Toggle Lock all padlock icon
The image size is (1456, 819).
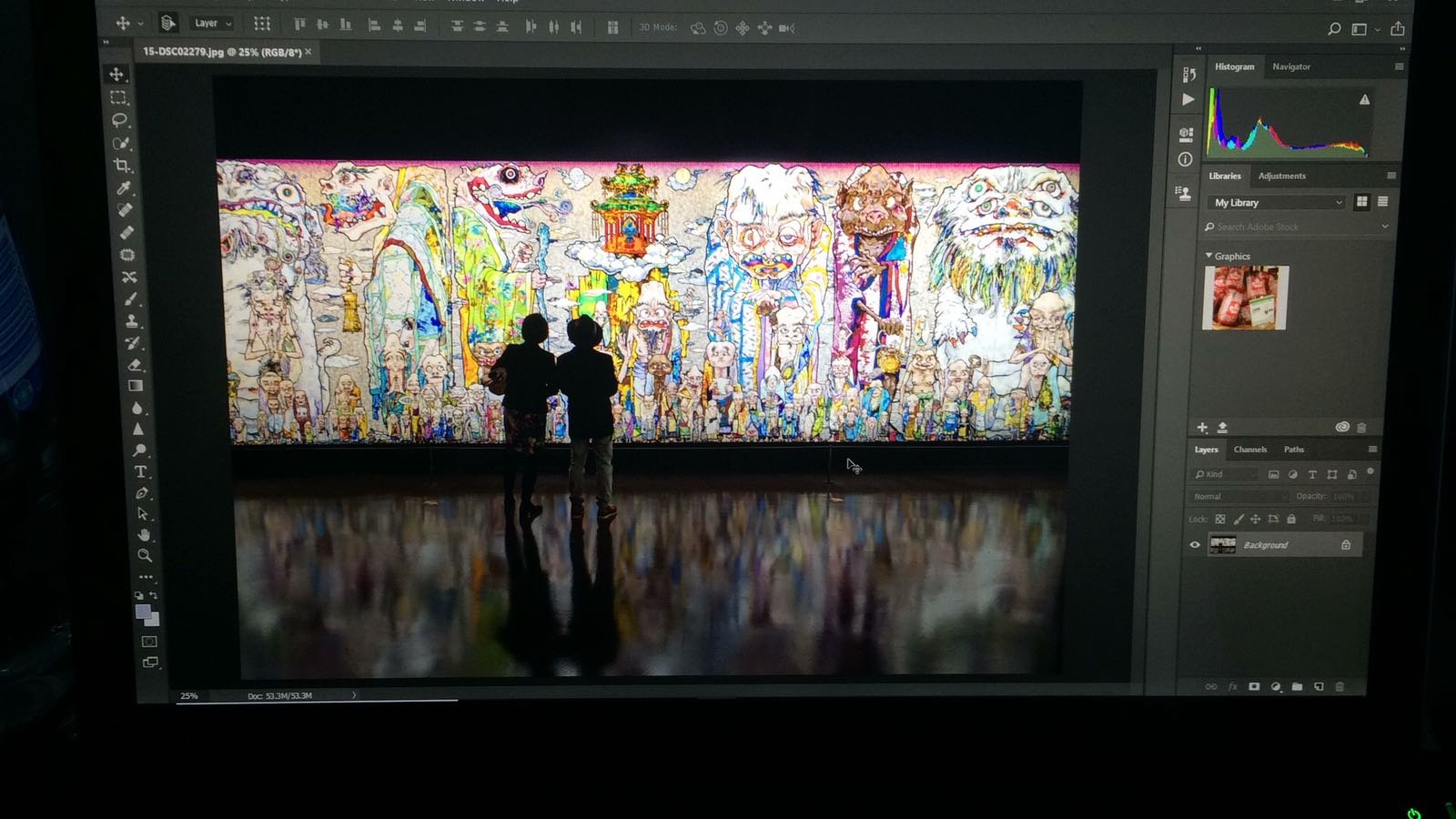coord(1291,520)
